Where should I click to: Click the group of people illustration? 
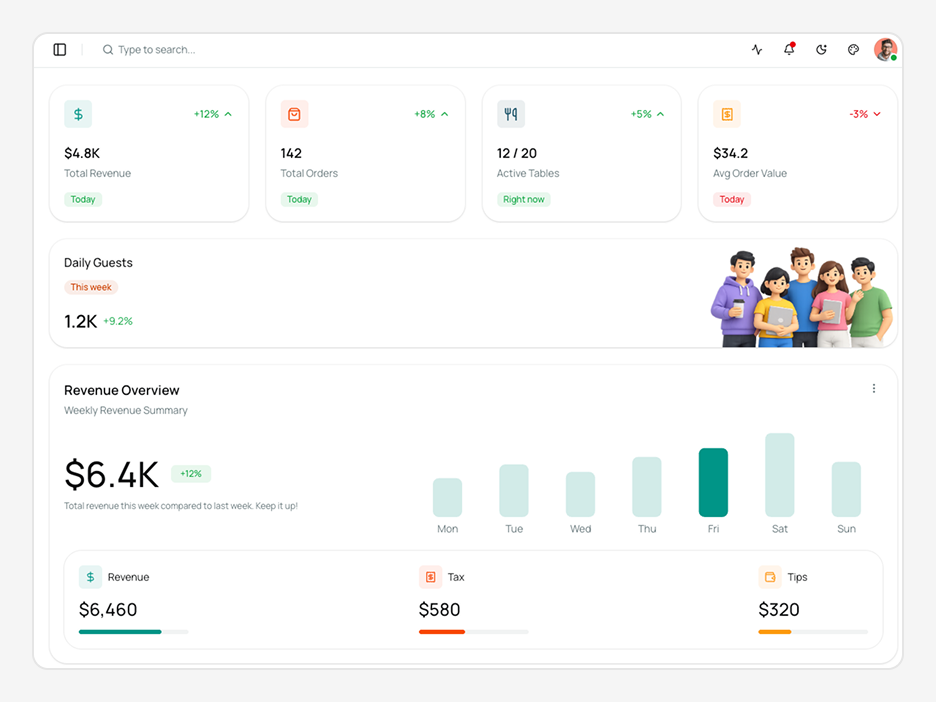tap(802, 297)
